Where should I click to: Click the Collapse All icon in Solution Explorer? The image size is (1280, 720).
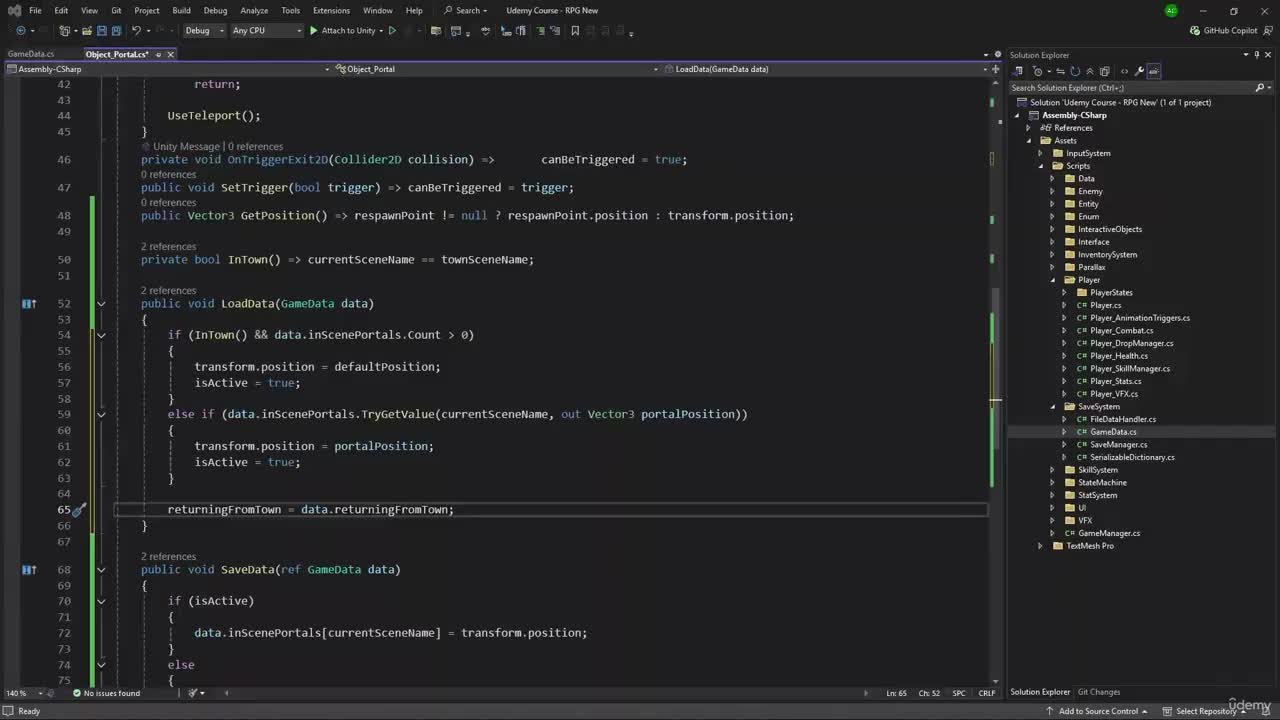pyautogui.click(x=1090, y=71)
